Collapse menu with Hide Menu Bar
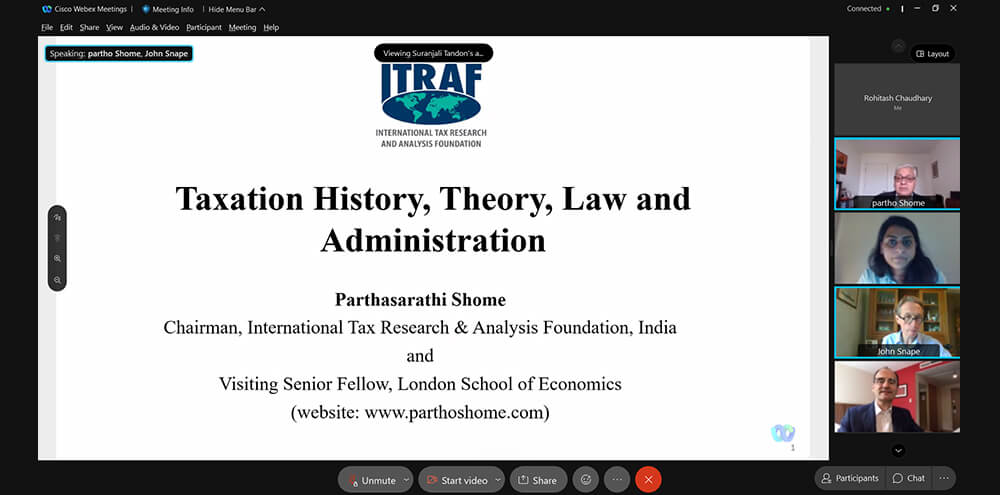Screen dimensions: 1000x495 (237, 9)
